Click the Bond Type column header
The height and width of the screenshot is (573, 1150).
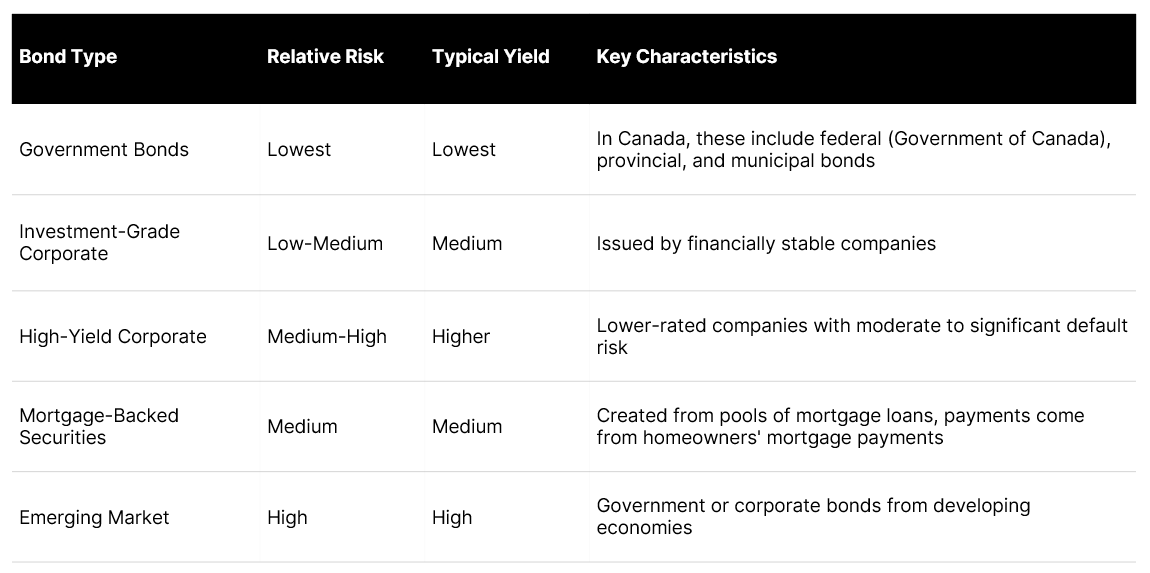67,57
